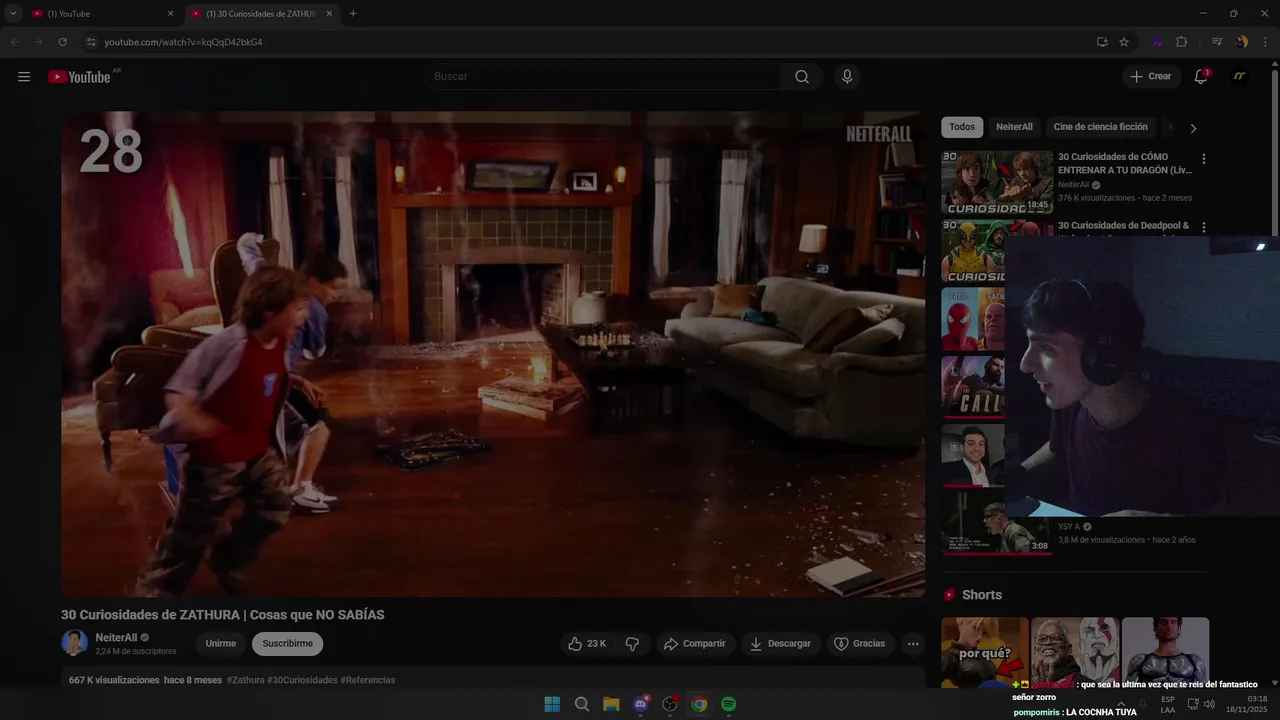Open Chrome three-dot menu
This screenshot has height=720, width=1280.
[x=1266, y=42]
